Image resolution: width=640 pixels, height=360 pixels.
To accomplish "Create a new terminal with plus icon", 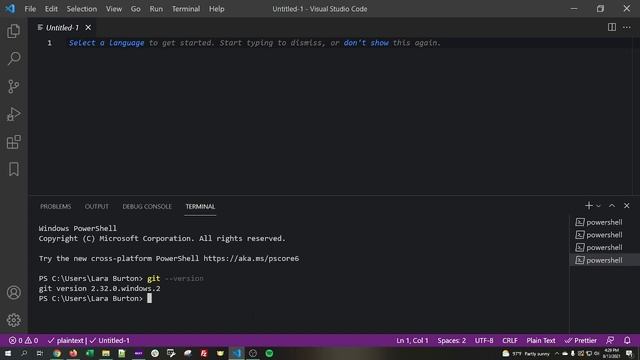I will point(589,206).
